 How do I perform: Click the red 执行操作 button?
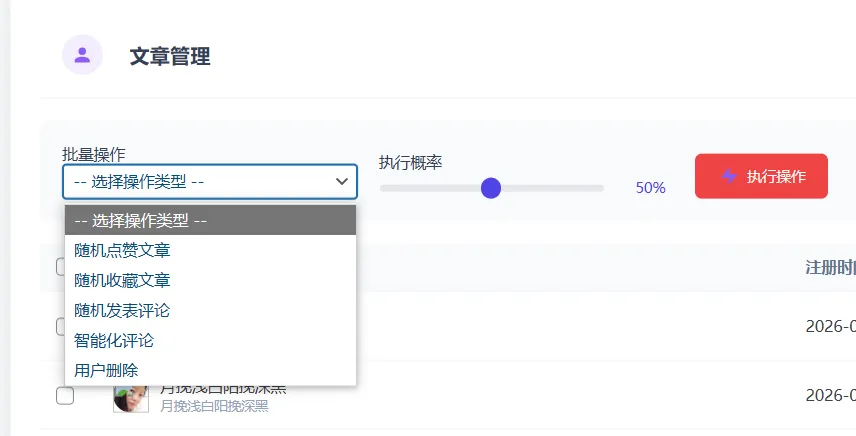[761, 176]
